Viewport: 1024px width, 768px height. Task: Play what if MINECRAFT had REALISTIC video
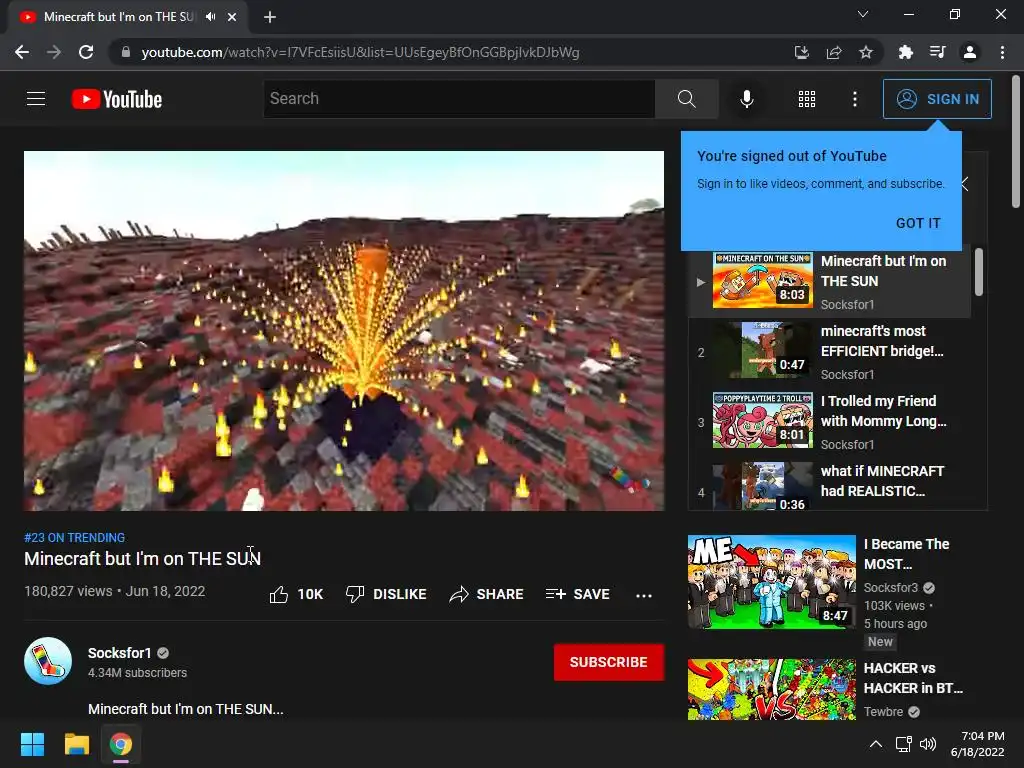click(829, 484)
